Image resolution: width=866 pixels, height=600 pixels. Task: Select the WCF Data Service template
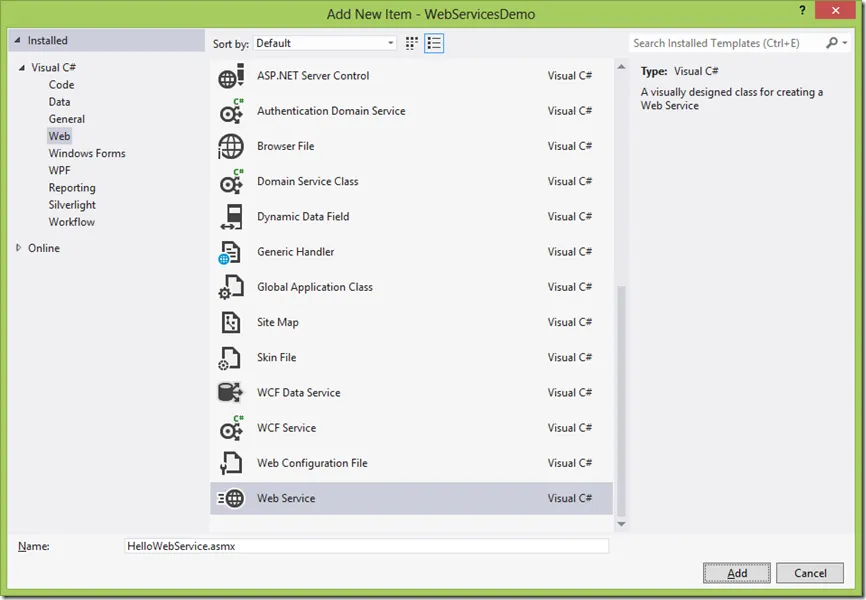coord(411,393)
